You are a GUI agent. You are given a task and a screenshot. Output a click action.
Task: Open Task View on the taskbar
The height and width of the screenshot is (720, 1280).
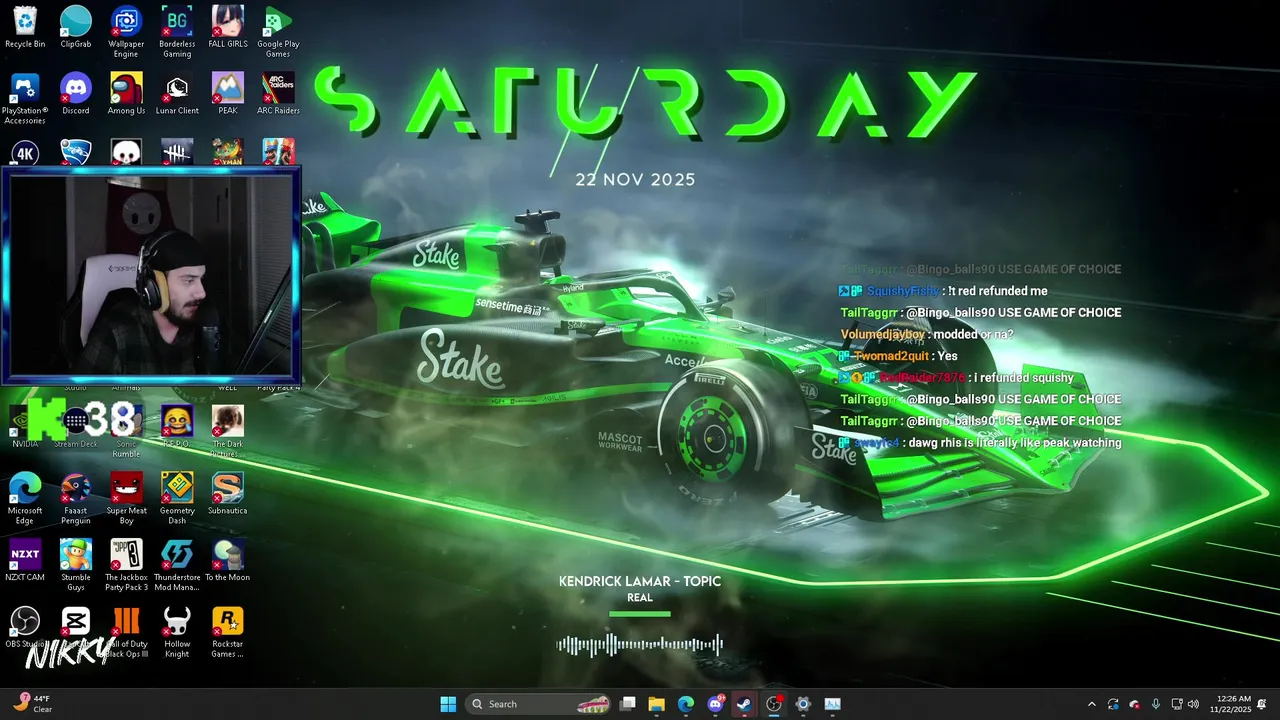point(628,704)
